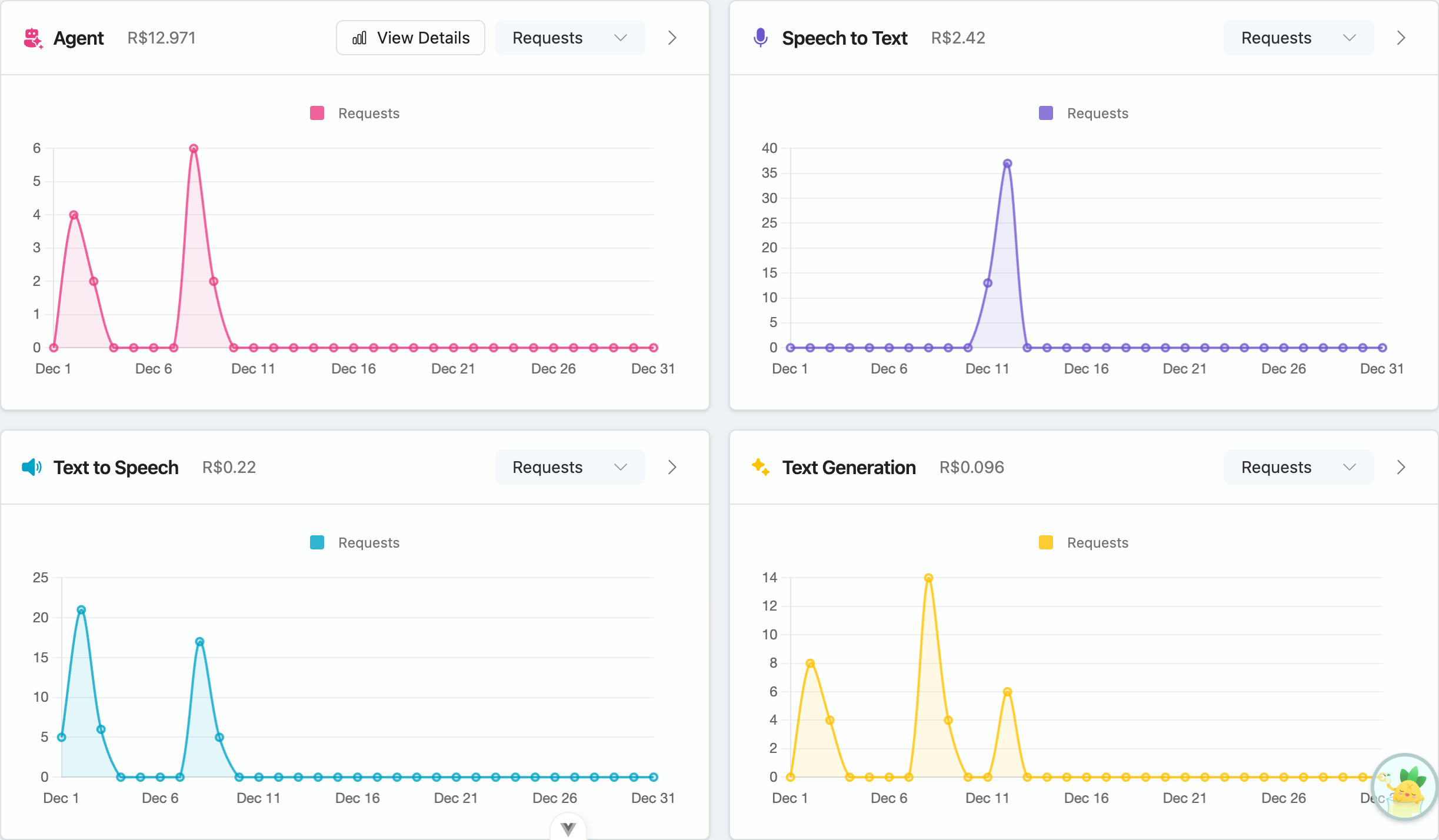Click the Agent robot icon
The width and height of the screenshot is (1439, 840).
tap(33, 38)
